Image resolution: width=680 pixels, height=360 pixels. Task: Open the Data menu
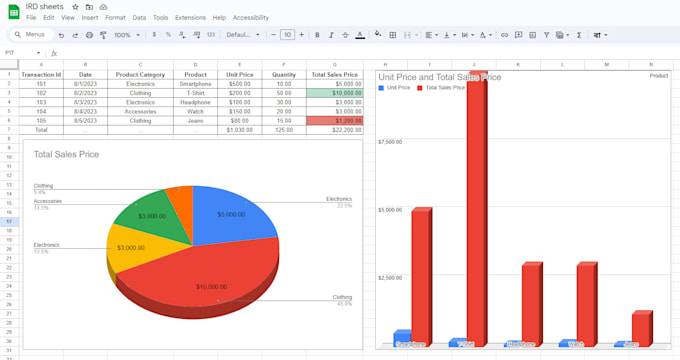click(139, 18)
